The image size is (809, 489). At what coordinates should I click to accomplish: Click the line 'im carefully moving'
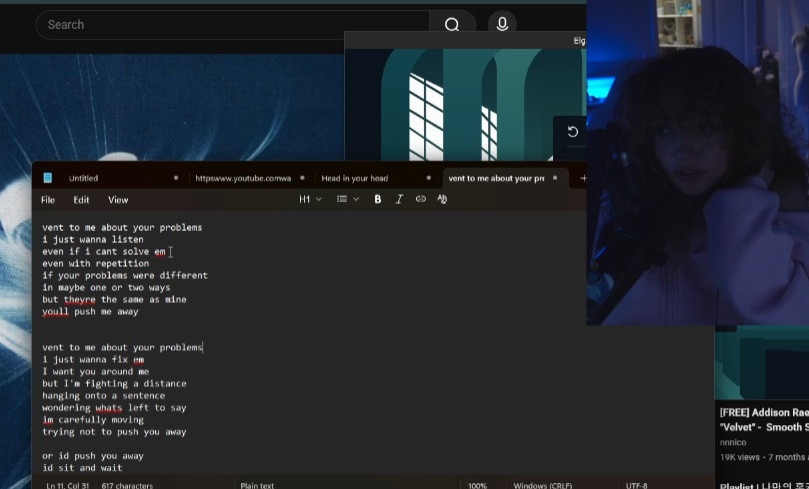[x=93, y=419]
